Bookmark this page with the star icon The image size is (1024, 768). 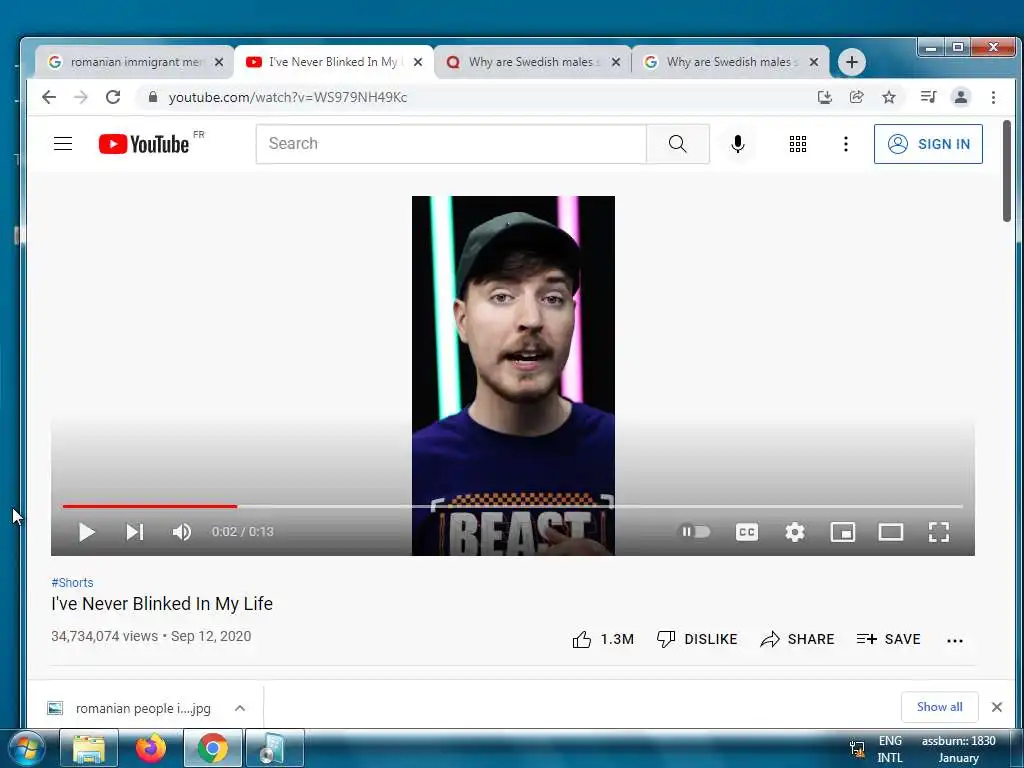[889, 97]
